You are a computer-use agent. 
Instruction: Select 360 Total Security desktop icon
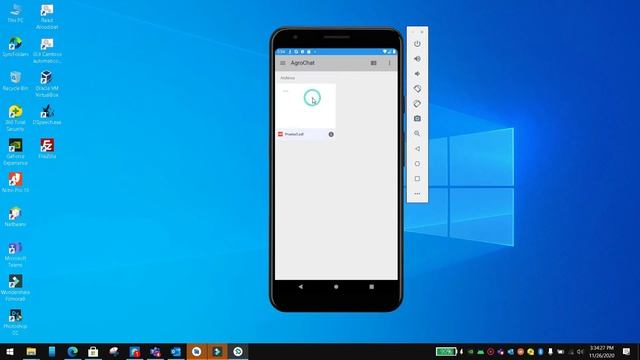coord(16,118)
